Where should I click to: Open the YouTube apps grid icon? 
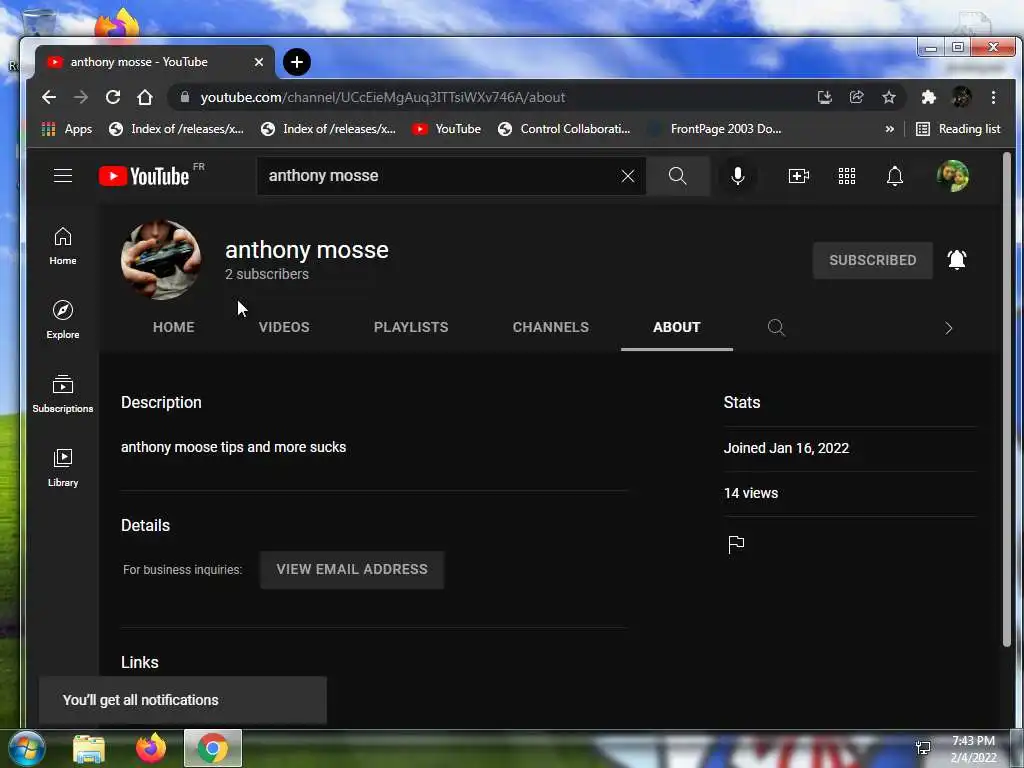coord(846,176)
